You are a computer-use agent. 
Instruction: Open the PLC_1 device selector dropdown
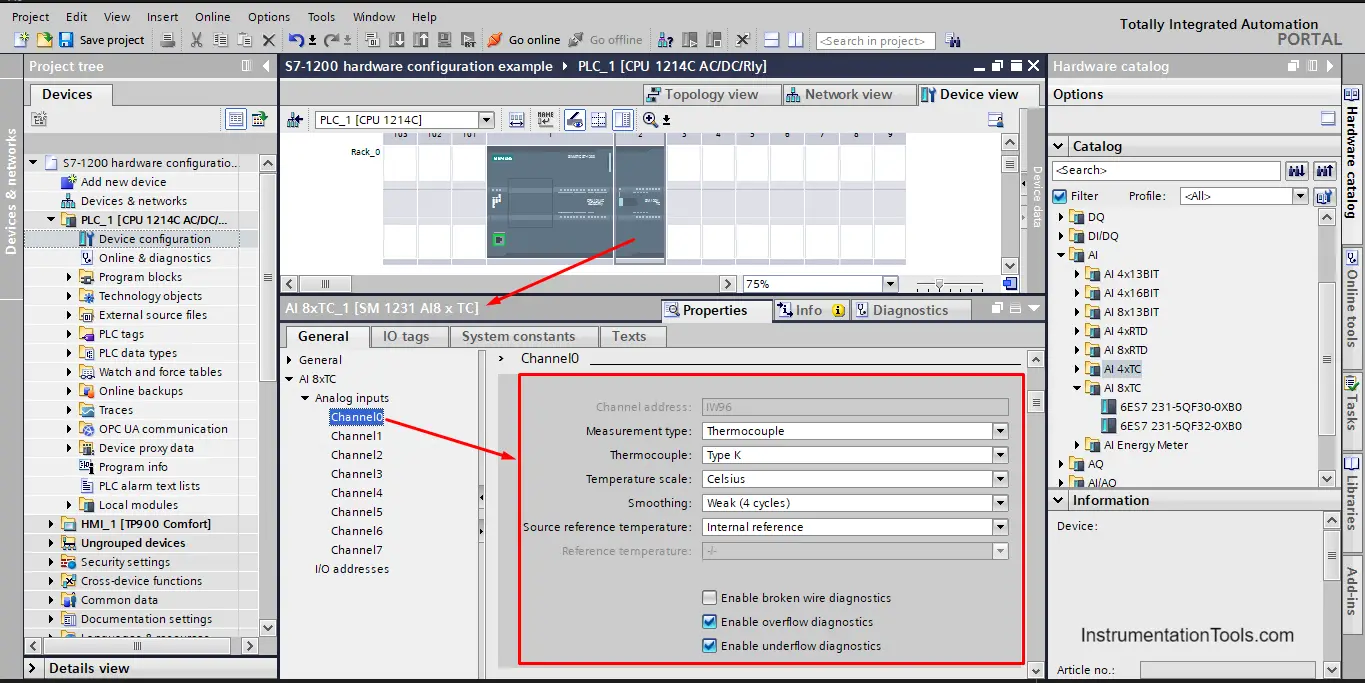(x=486, y=120)
